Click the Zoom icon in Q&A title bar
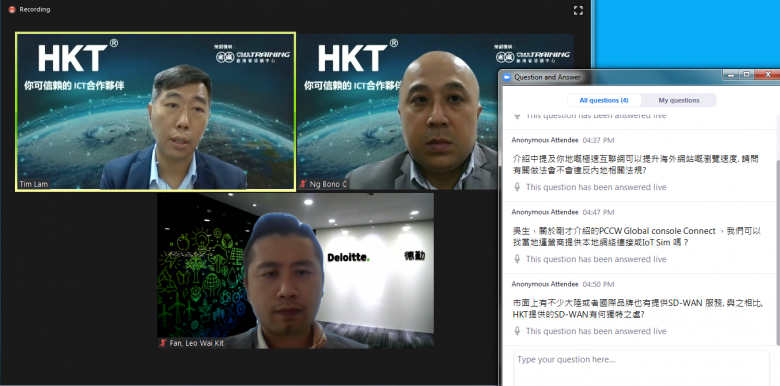The height and width of the screenshot is (386, 780). (507, 77)
